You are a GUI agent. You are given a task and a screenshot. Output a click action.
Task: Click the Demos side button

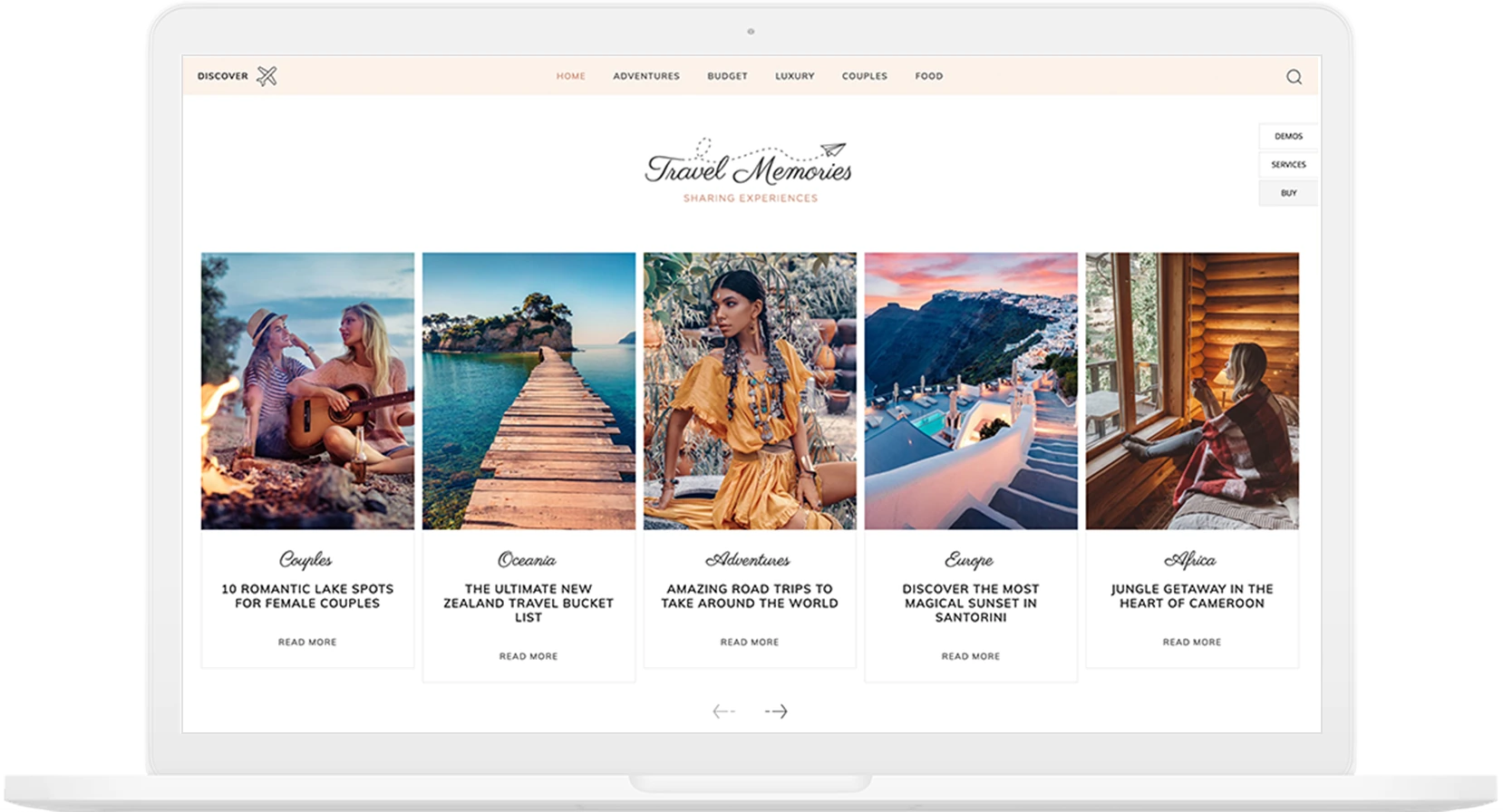coord(1288,137)
